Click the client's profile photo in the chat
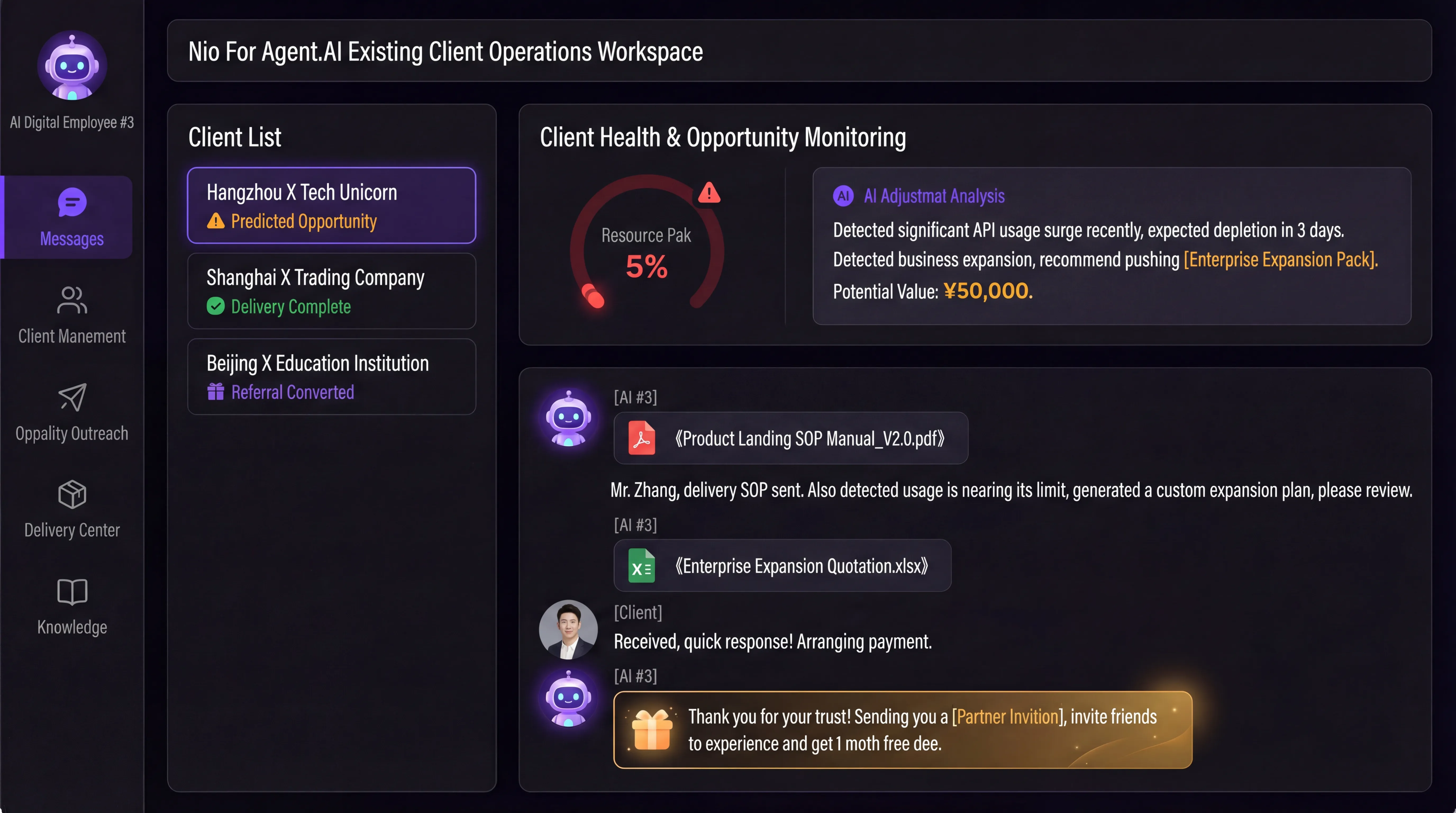 click(x=568, y=629)
